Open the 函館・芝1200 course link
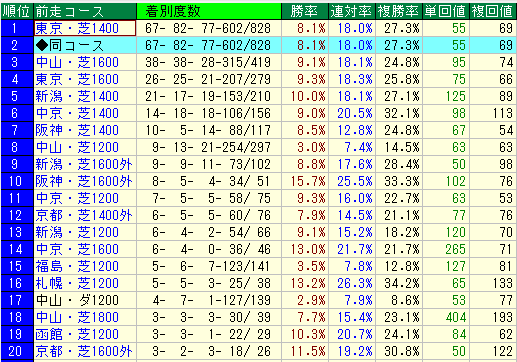 (77, 334)
